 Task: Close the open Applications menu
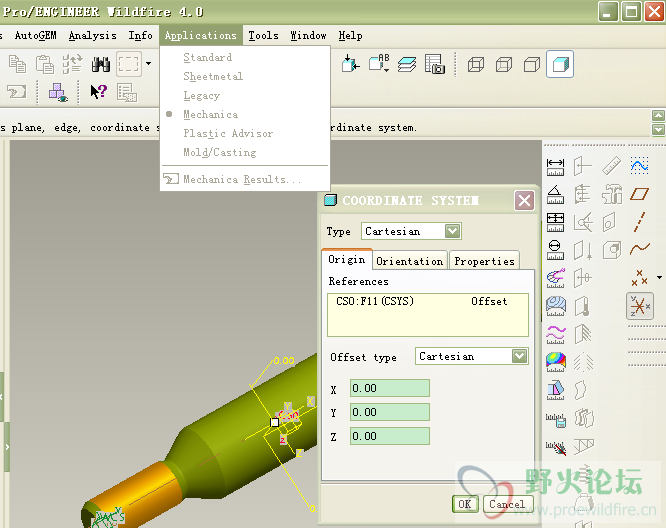(200, 36)
